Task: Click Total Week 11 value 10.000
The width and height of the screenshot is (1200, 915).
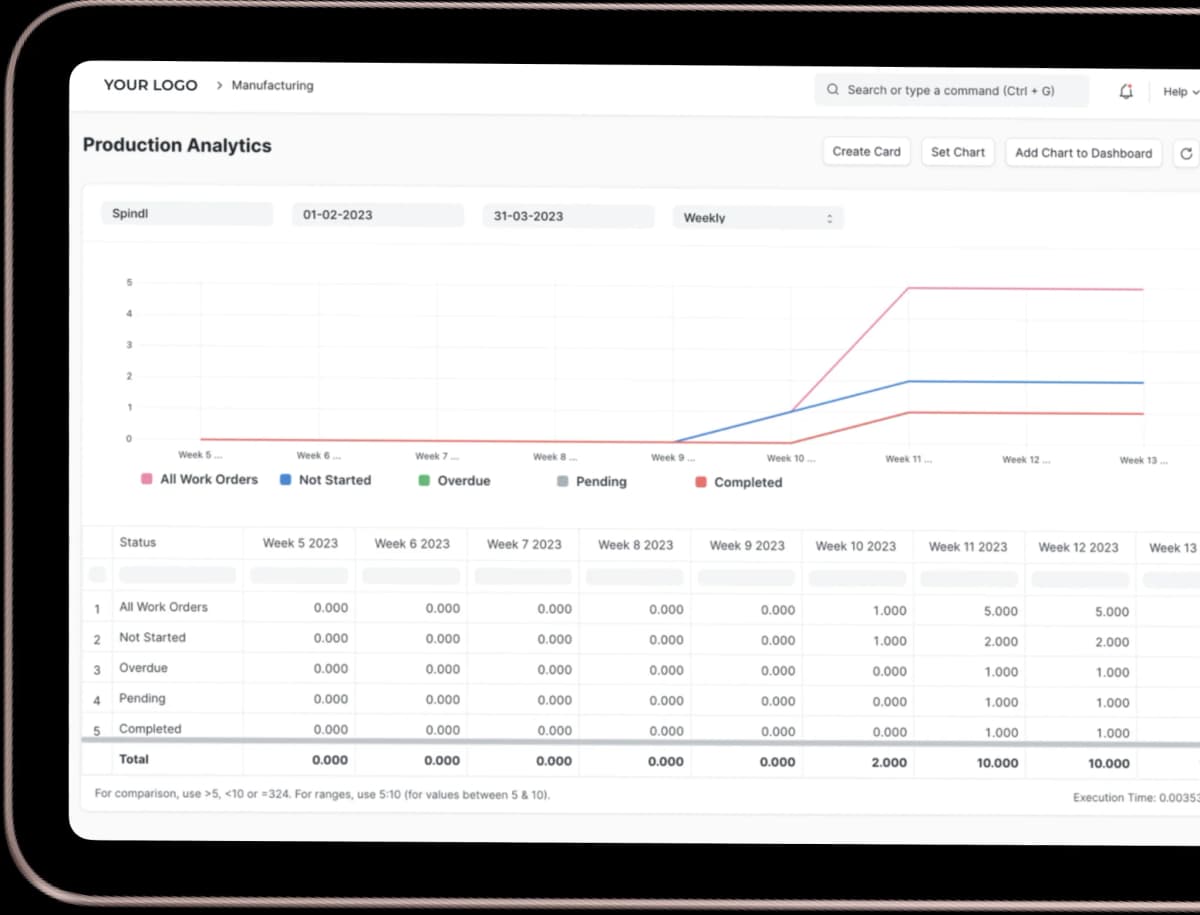Action: coord(998,763)
